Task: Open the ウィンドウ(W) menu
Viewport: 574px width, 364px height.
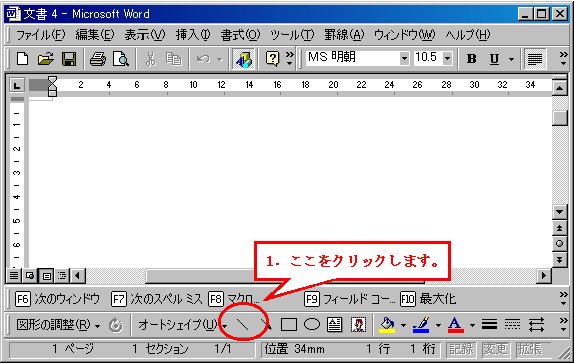Action: coord(405,35)
